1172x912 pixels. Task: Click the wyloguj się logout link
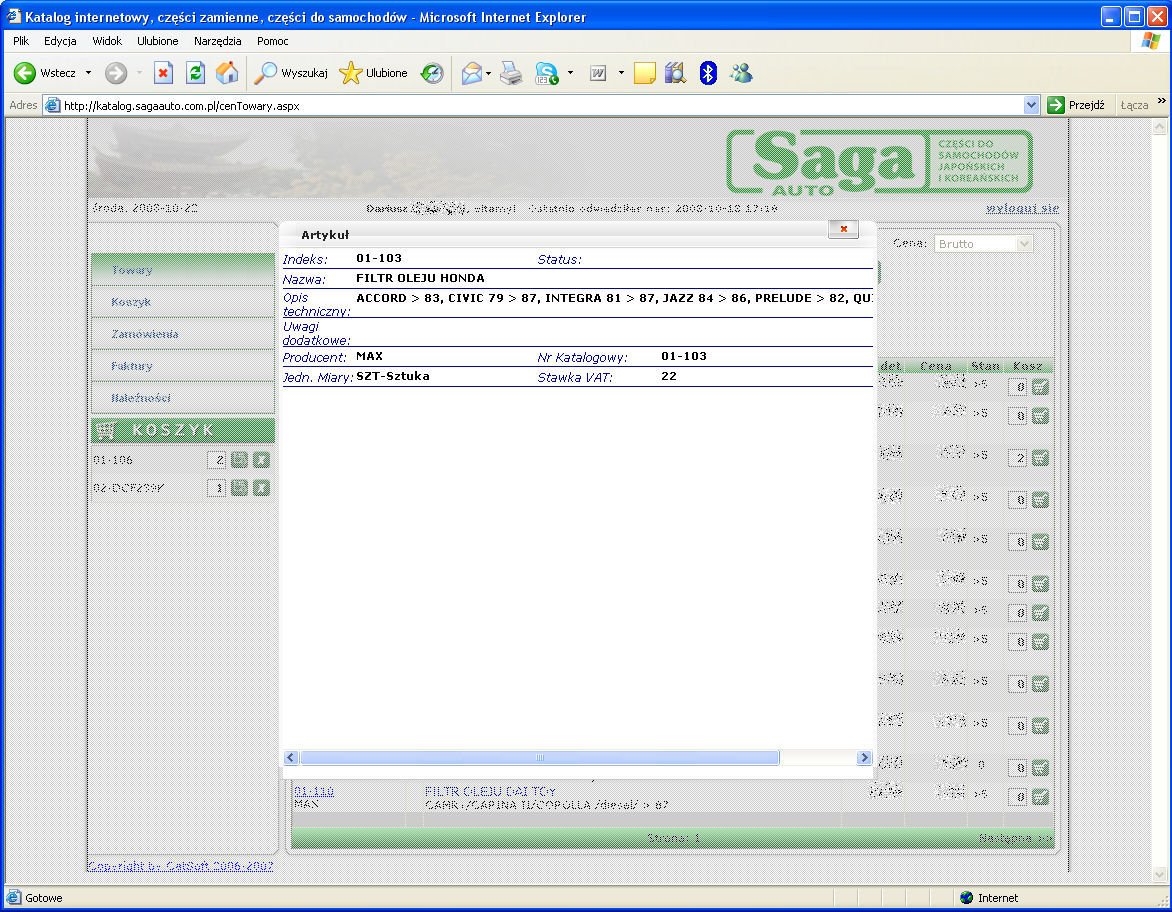coord(1023,209)
